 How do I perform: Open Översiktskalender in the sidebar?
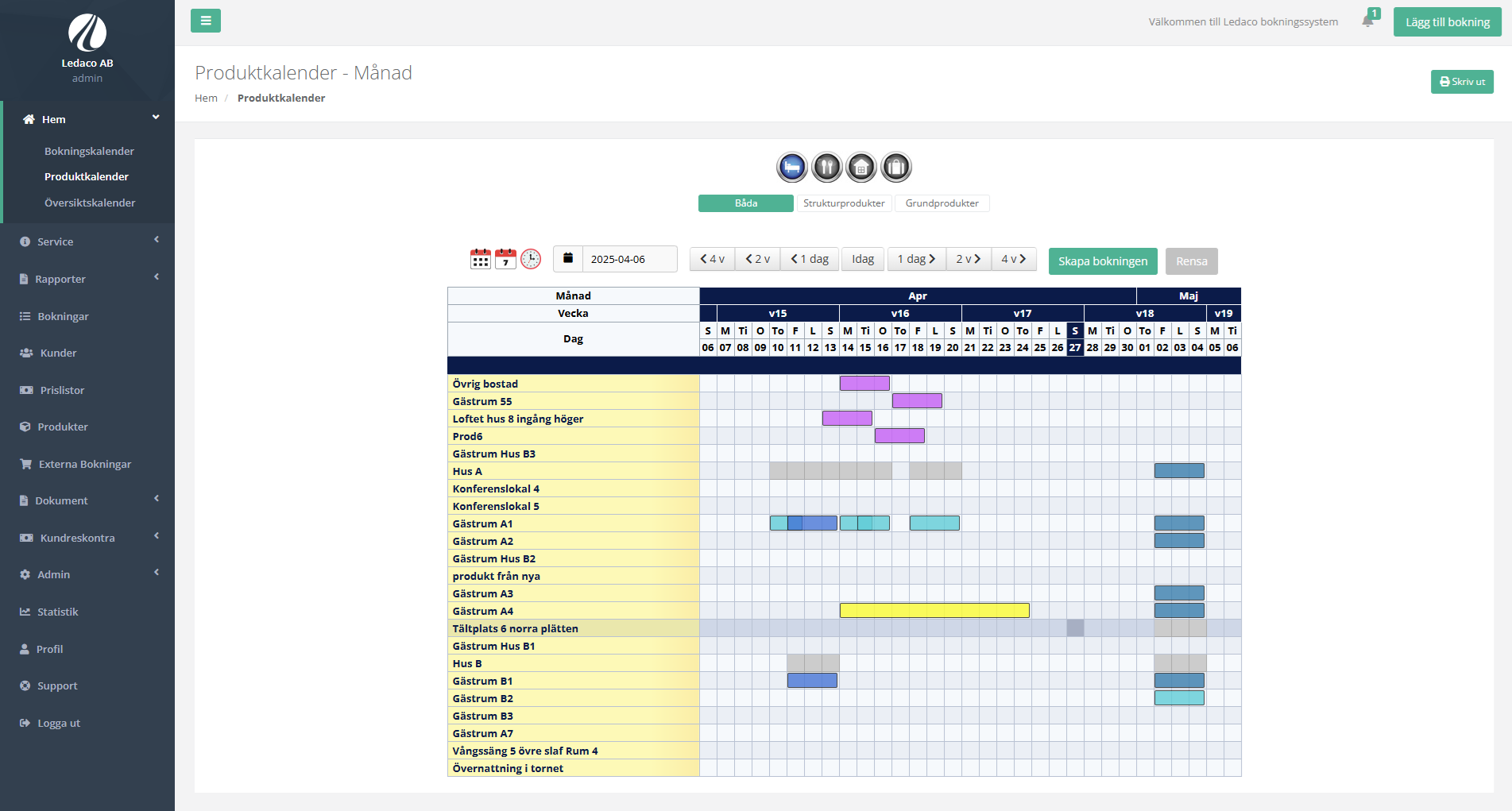point(90,203)
